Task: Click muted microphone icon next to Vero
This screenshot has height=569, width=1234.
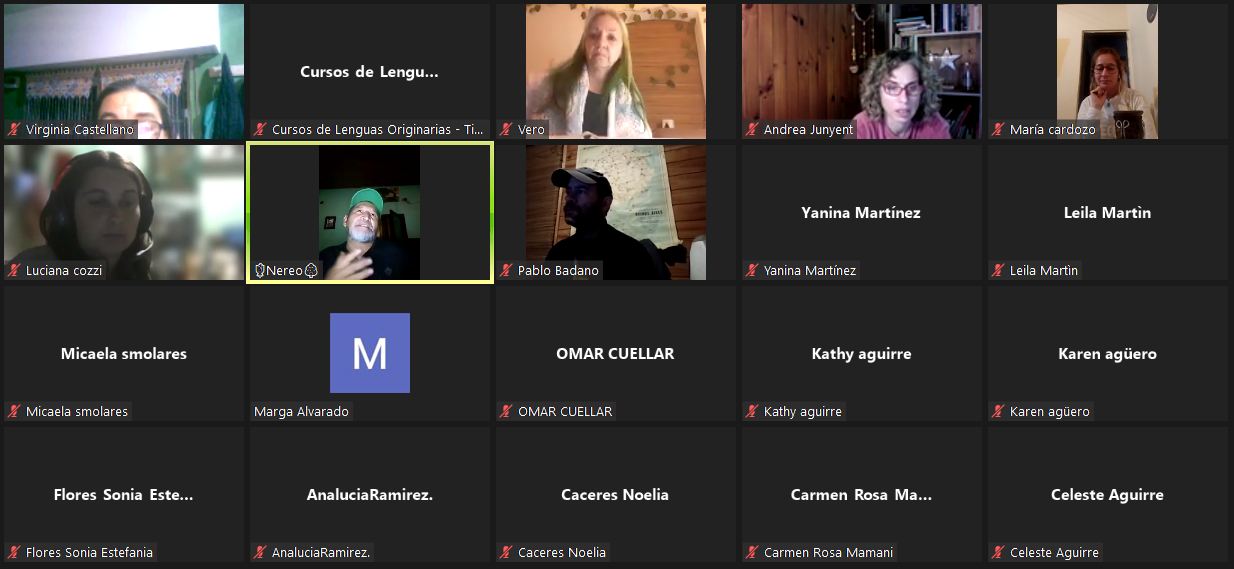Action: [507, 130]
